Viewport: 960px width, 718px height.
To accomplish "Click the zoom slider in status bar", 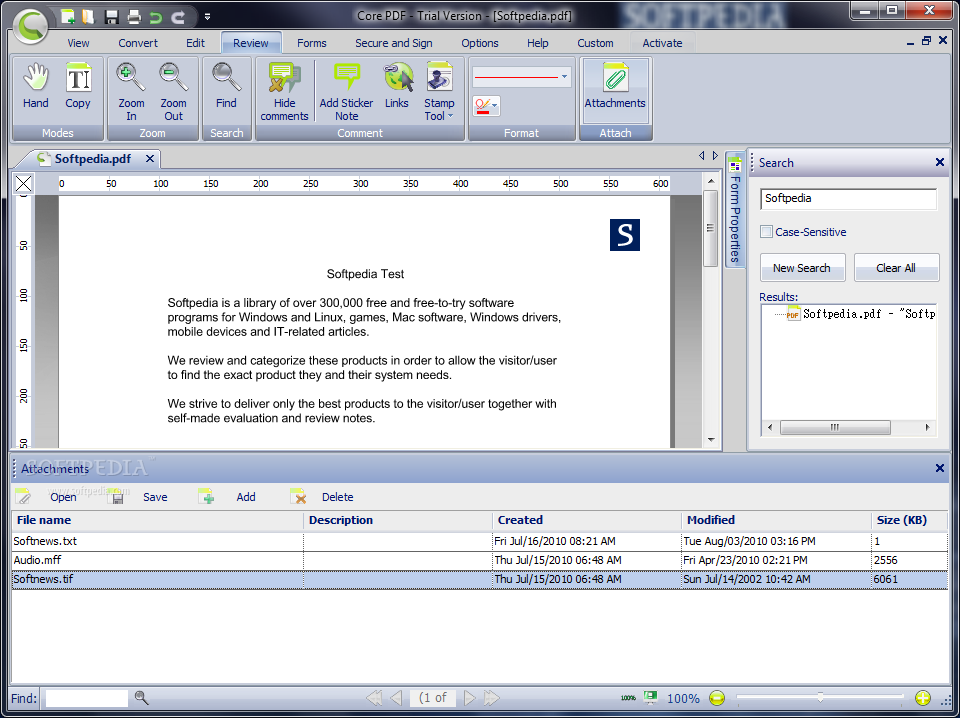I will click(820, 697).
